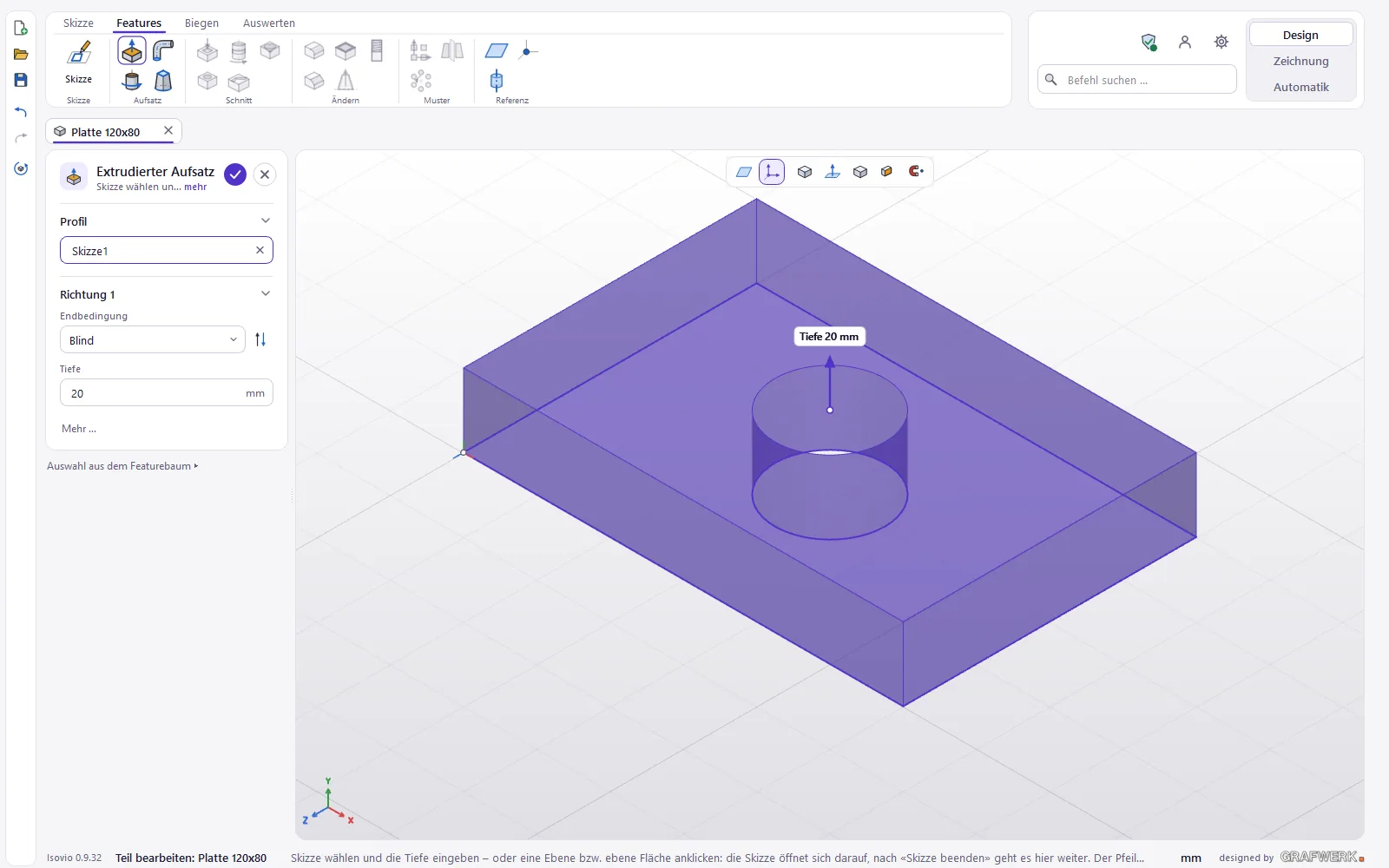Expand Auswahl aus dem Featurebaum
This screenshot has height=868, width=1389.
tap(122, 466)
